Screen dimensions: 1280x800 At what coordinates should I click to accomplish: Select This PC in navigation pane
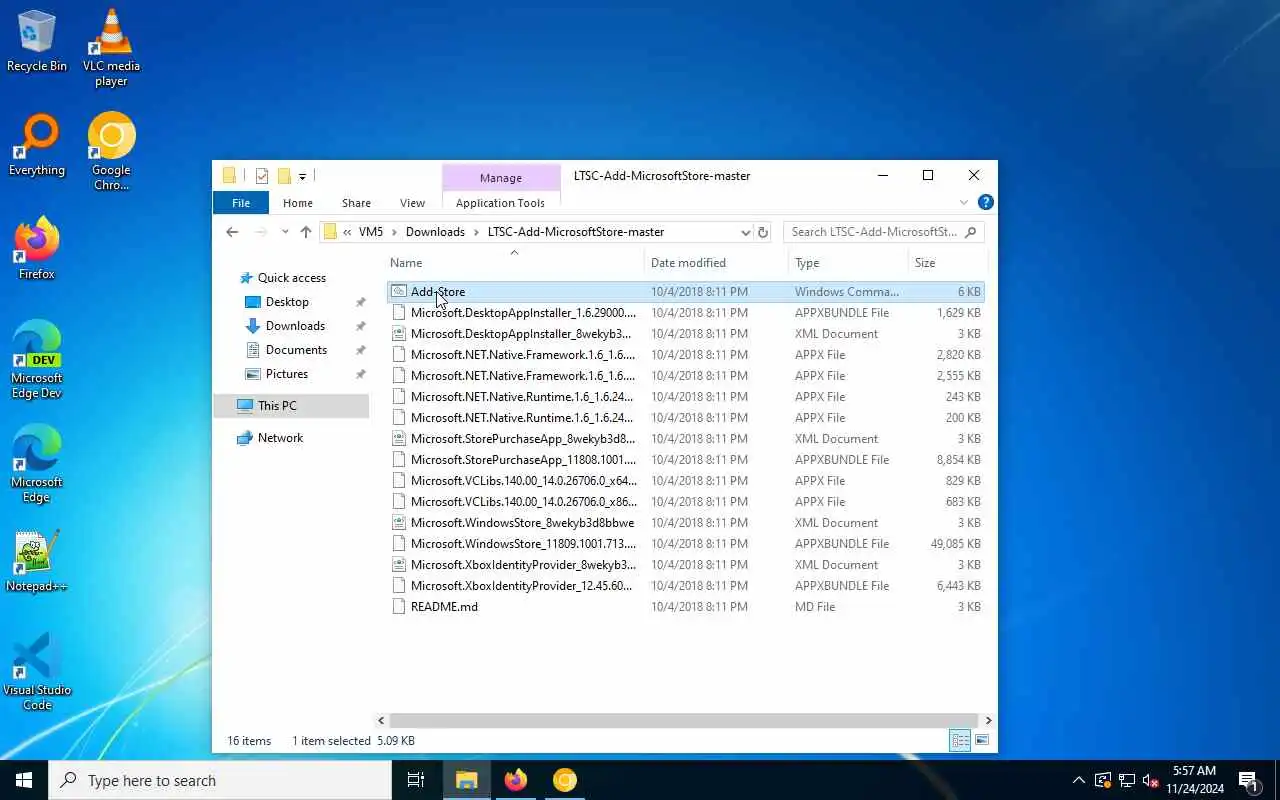(x=290, y=406)
